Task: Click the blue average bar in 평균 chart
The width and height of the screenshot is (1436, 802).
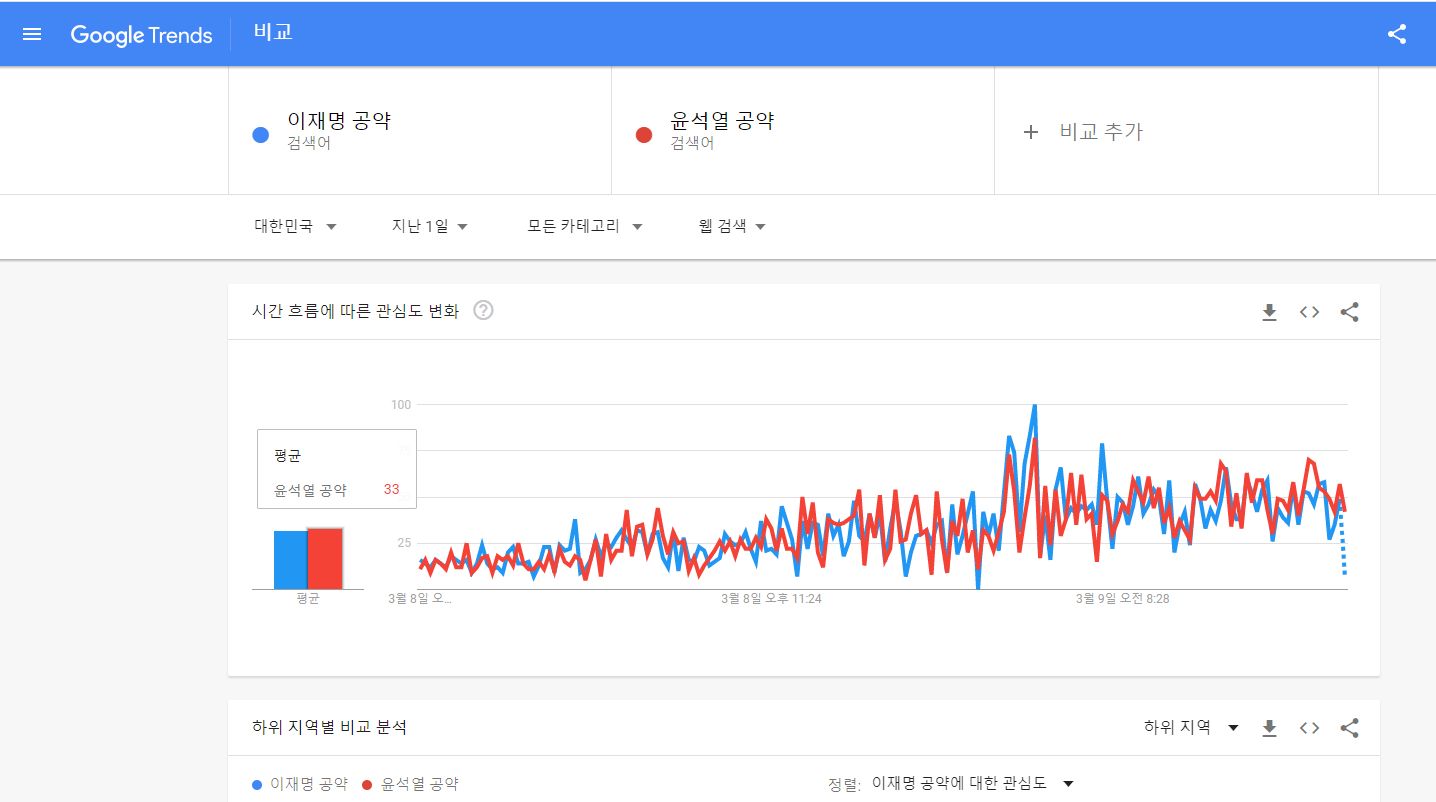Action: pyautogui.click(x=290, y=560)
